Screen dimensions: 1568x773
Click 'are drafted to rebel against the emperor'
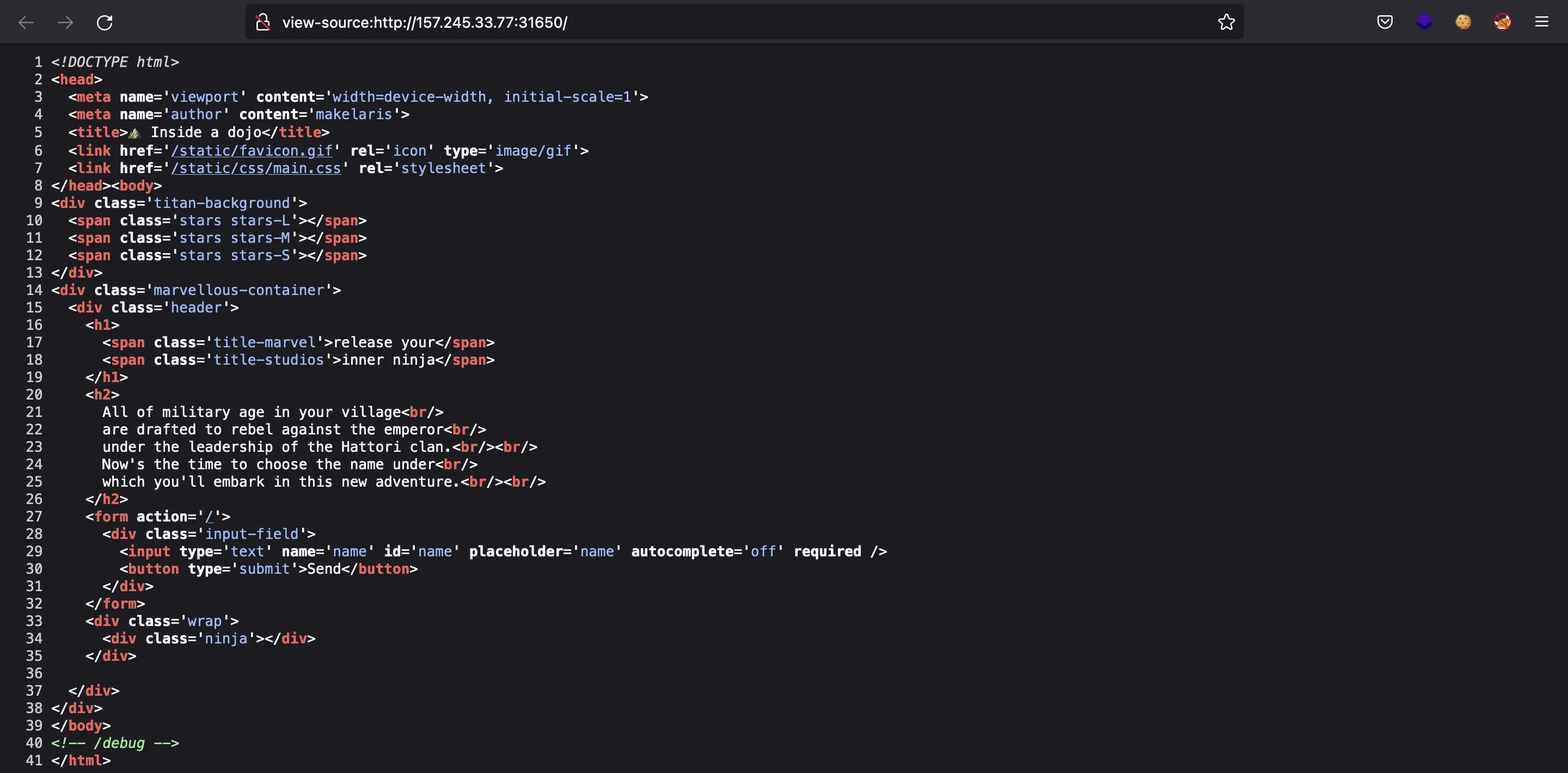click(x=273, y=429)
